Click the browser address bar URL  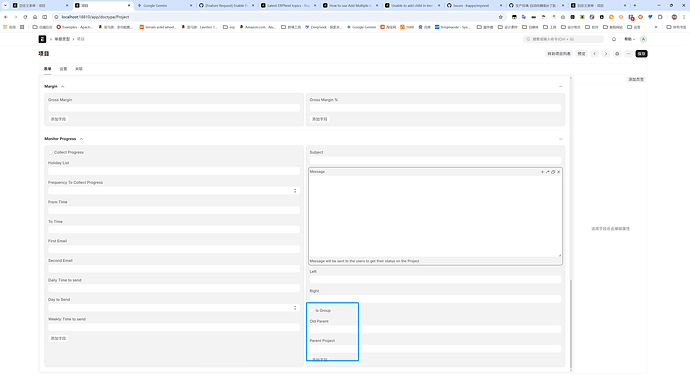(95, 17)
